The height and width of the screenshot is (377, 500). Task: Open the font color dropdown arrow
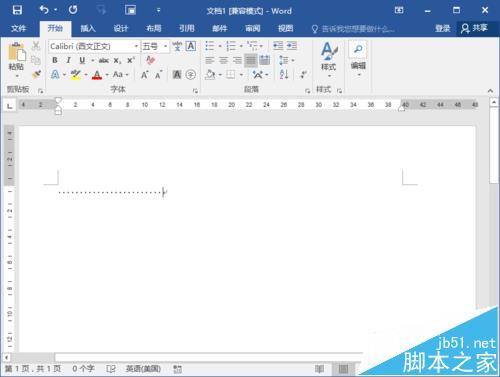(107, 75)
